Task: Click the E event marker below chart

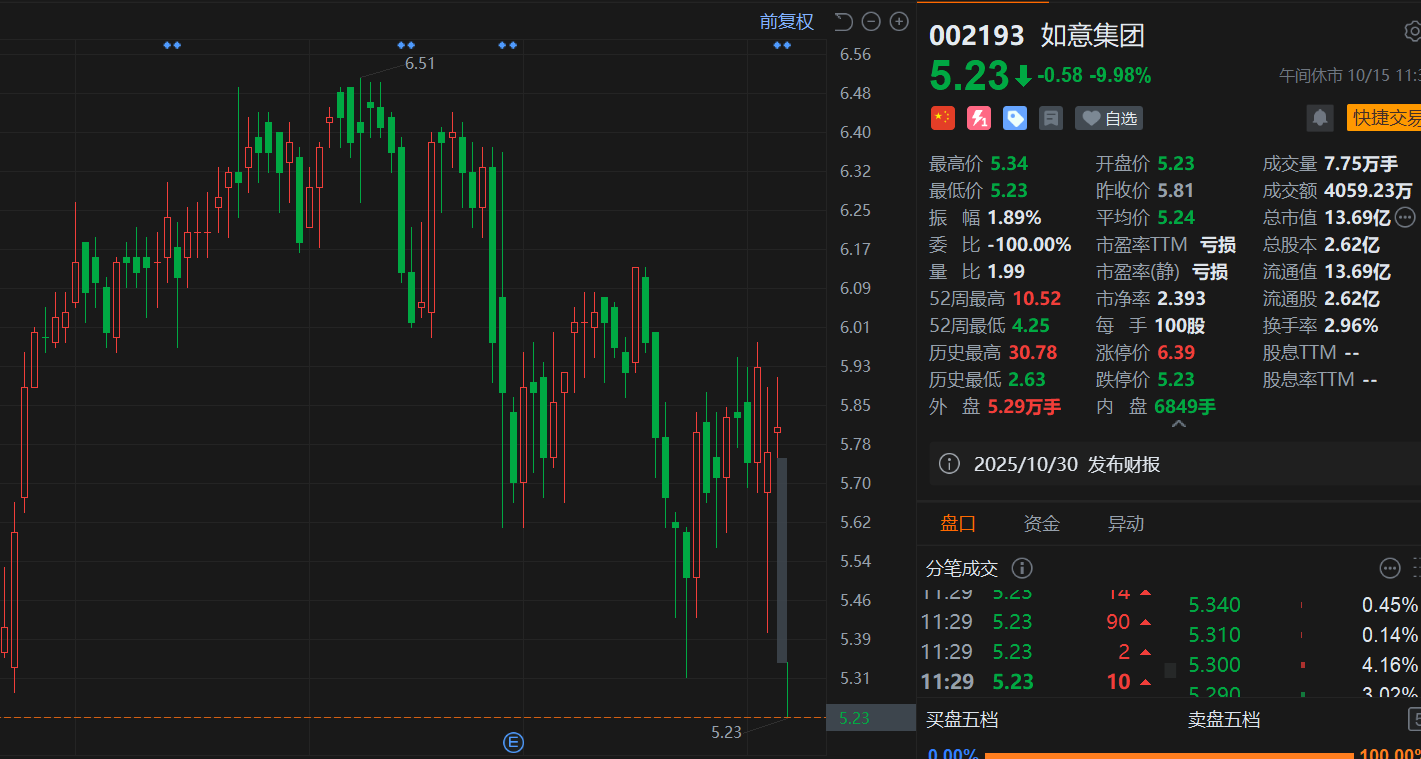Action: [513, 742]
